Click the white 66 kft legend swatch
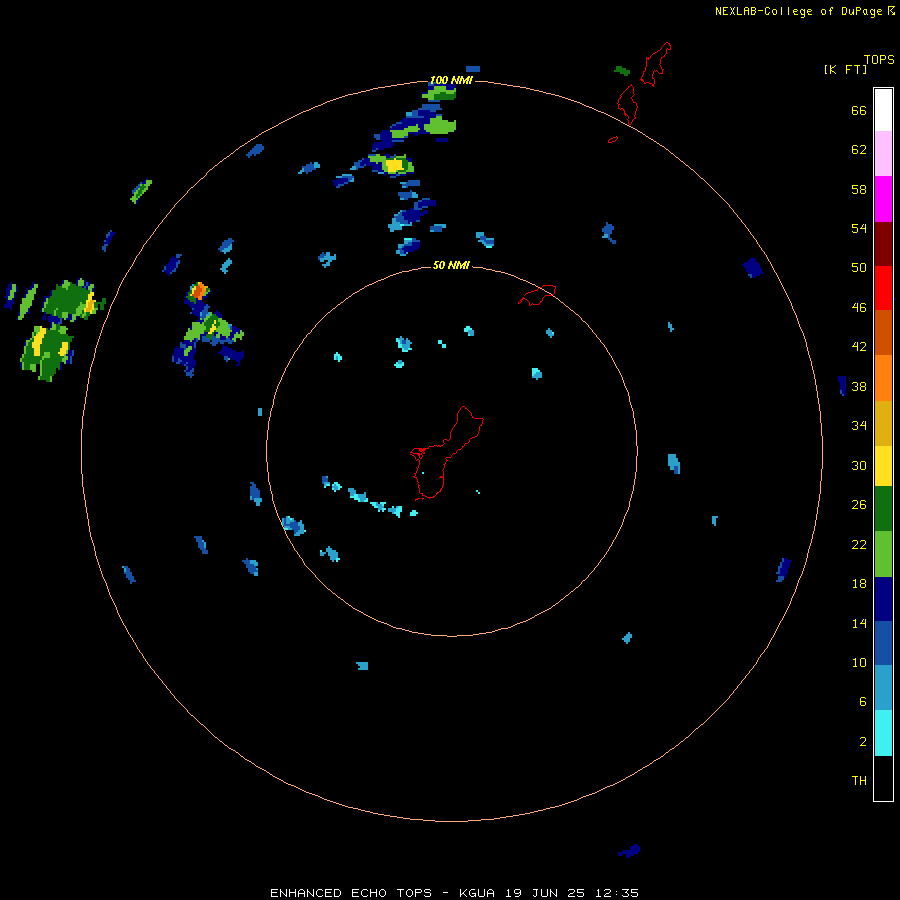Screen dimensions: 900x900 coord(883,110)
